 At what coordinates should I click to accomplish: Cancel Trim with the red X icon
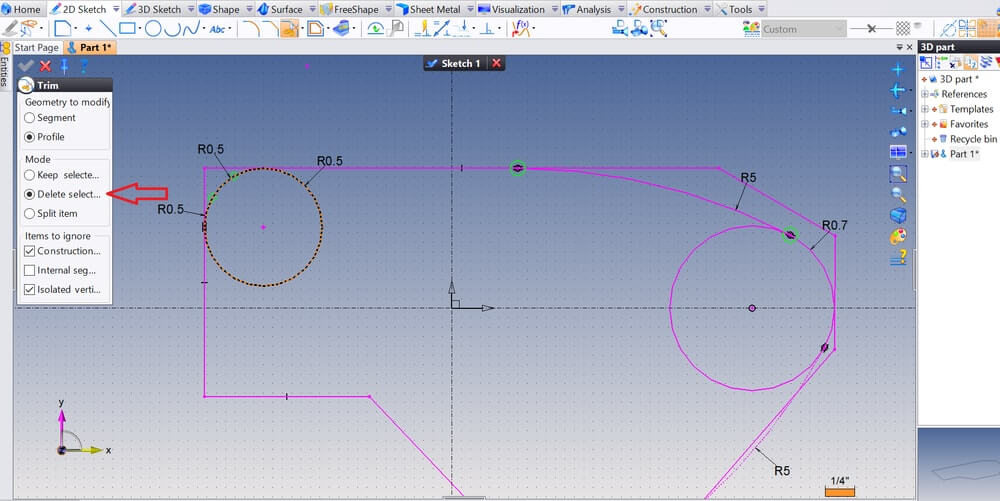tap(45, 66)
